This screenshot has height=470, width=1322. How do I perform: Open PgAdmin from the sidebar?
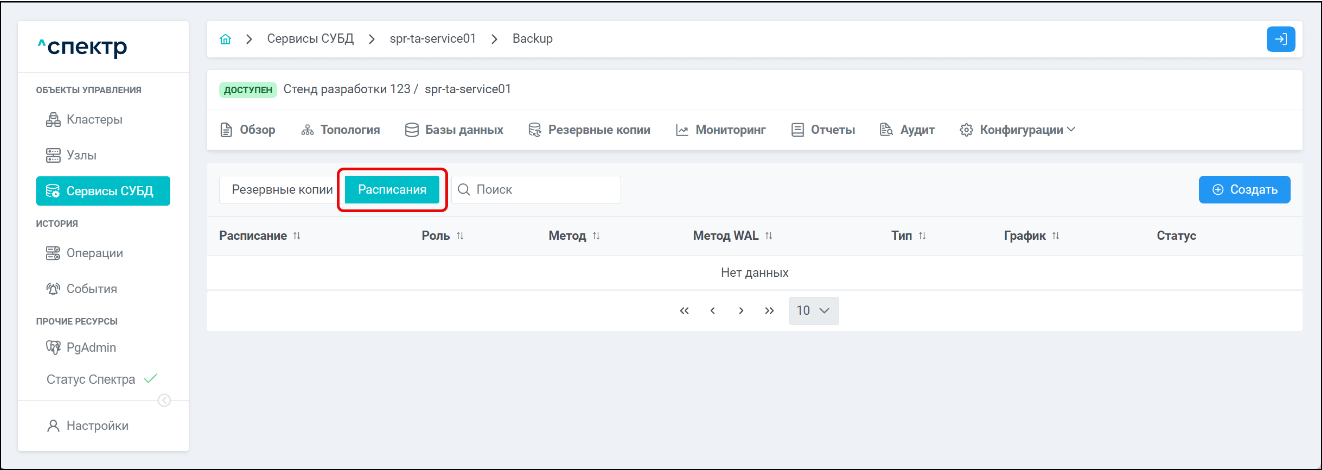[91, 348]
